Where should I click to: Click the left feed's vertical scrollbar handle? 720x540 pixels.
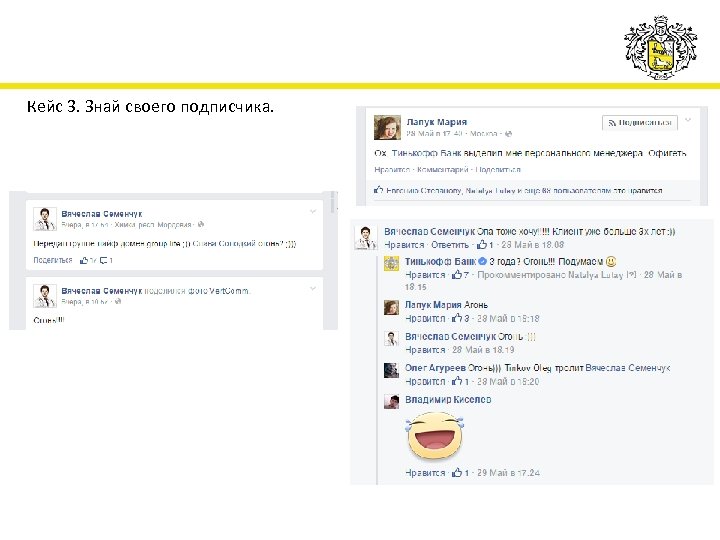tap(333, 202)
